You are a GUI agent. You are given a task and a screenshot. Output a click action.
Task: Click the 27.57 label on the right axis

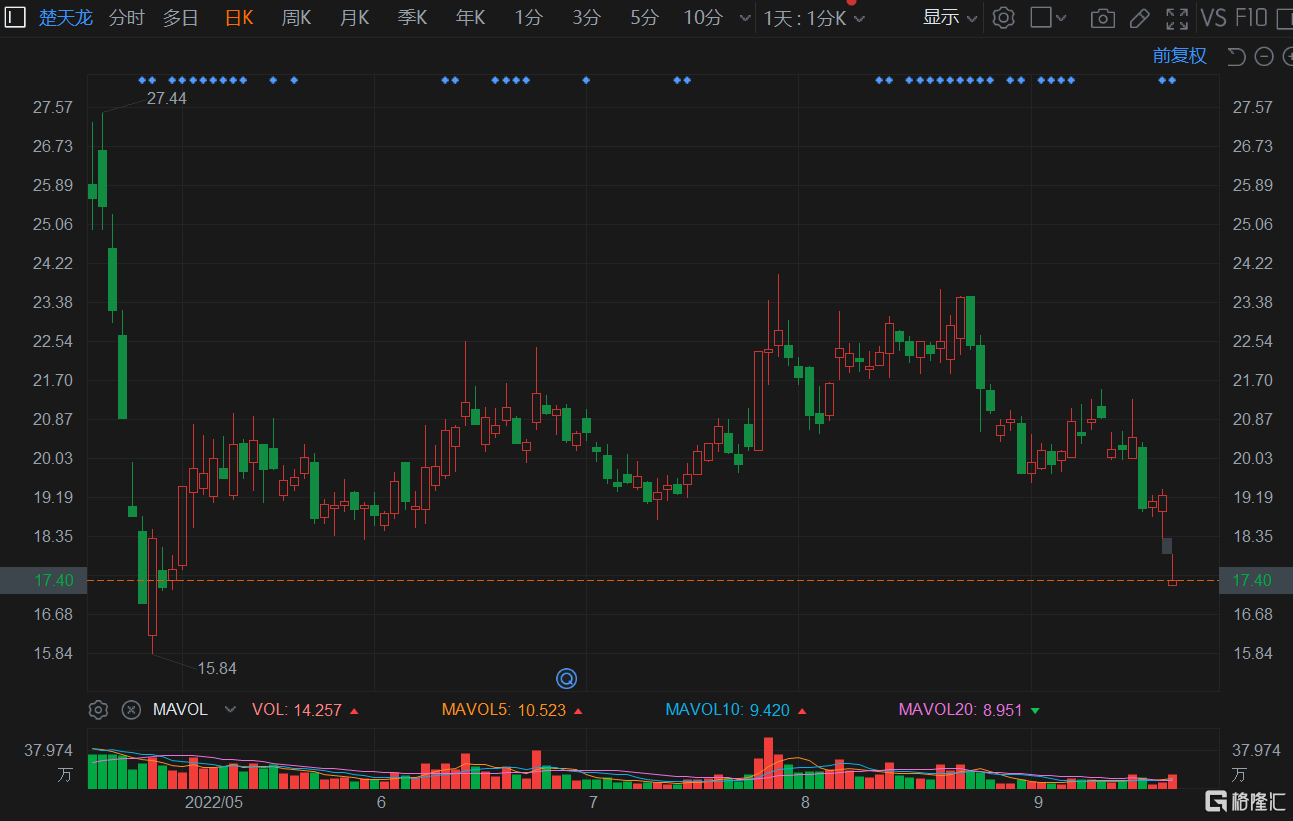click(1253, 107)
